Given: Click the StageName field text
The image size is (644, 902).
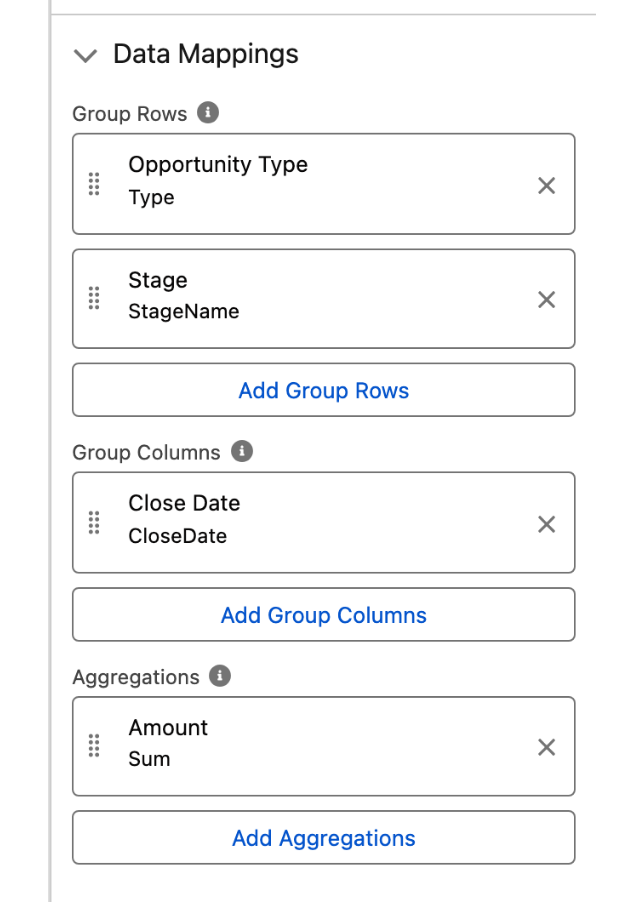Looking at the screenshot, I should coord(183,311).
